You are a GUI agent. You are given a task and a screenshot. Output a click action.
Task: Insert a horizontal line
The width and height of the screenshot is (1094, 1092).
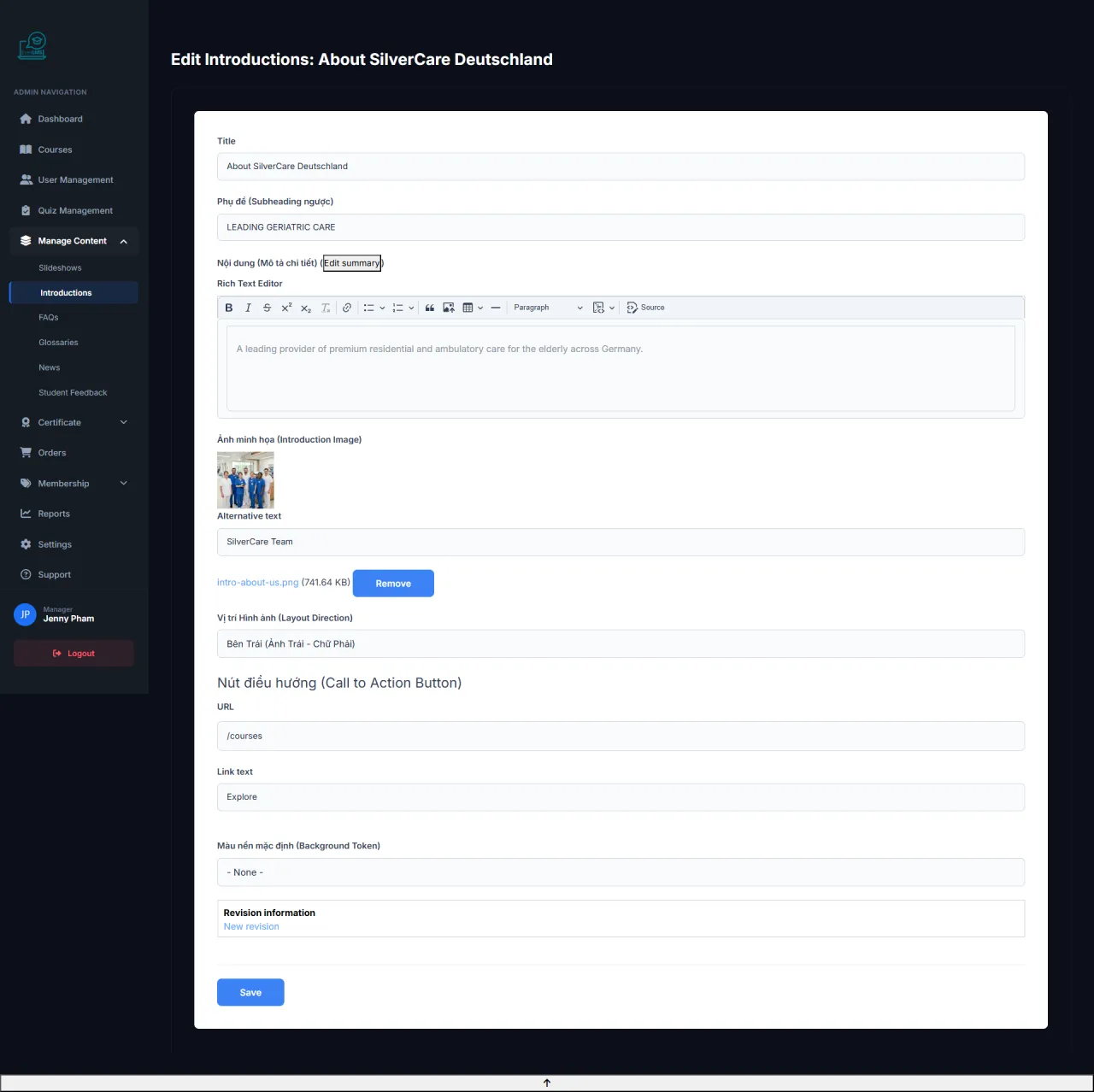pos(496,308)
